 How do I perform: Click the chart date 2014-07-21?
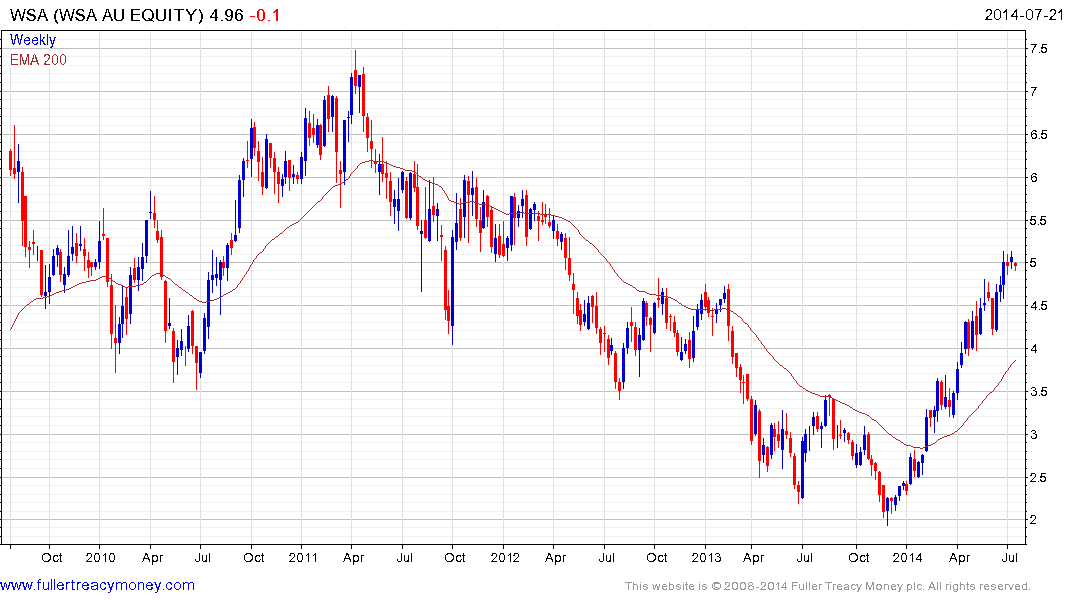pos(1024,15)
